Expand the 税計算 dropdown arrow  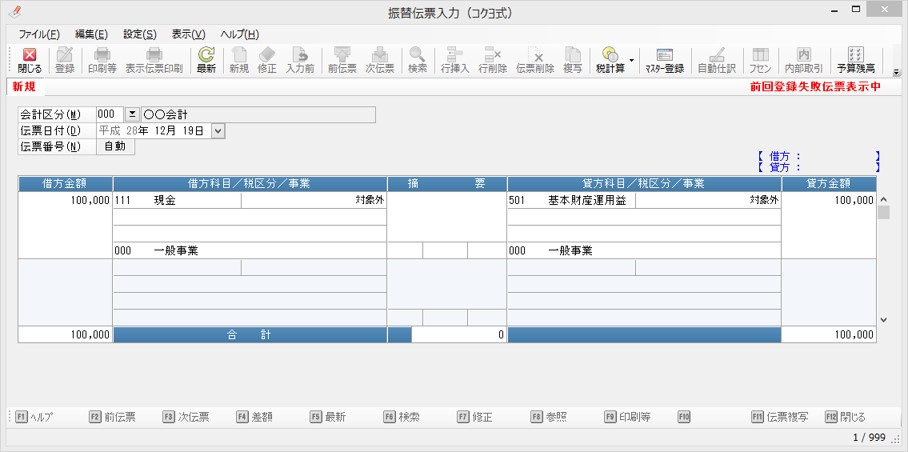632,60
